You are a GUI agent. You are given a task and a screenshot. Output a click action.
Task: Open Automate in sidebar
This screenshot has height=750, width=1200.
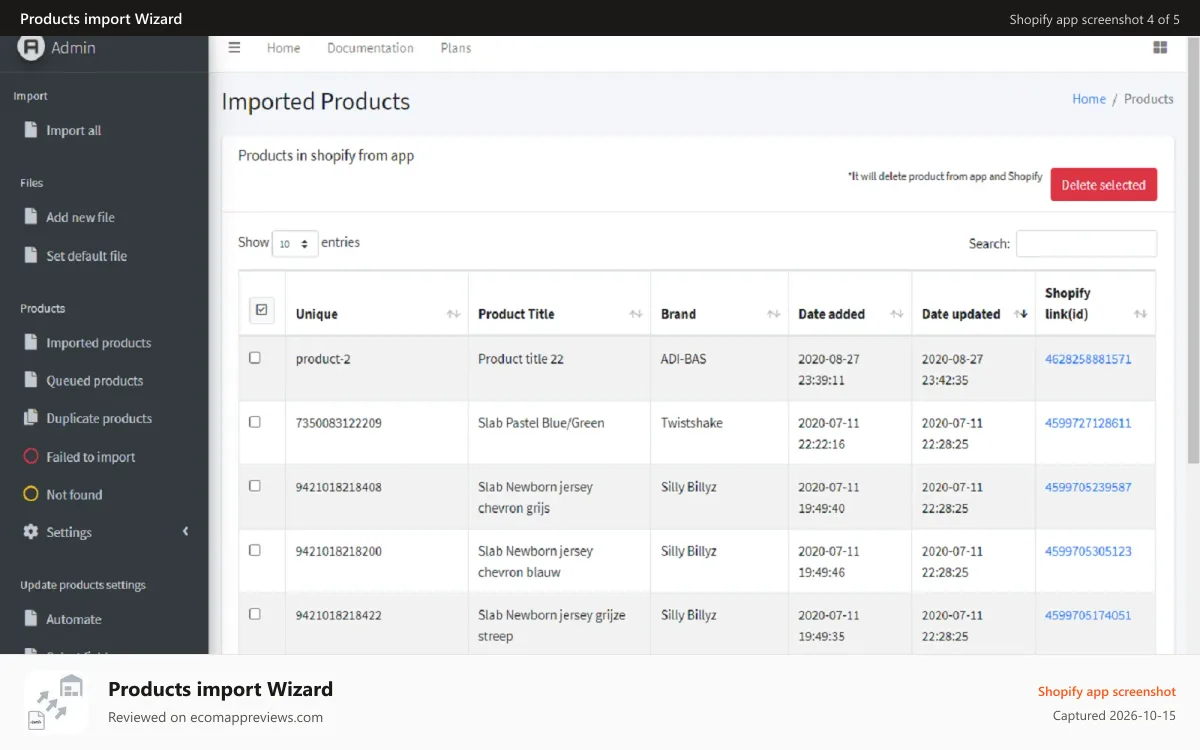point(73,619)
